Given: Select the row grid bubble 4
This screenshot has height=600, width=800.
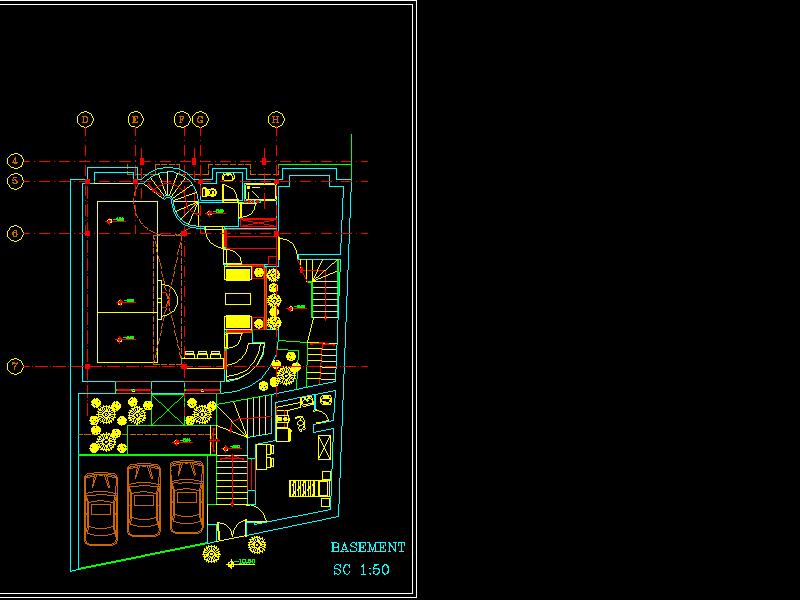Looking at the screenshot, I should [x=15, y=160].
